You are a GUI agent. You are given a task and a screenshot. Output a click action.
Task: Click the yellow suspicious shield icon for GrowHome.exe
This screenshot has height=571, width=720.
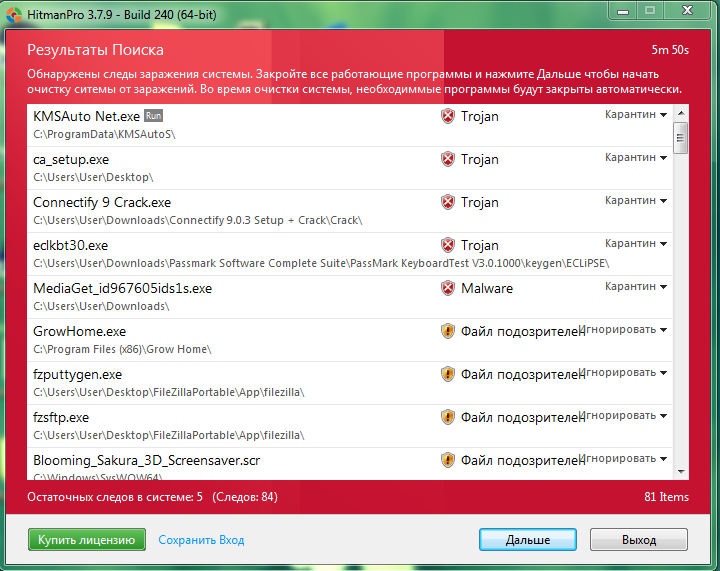click(448, 331)
